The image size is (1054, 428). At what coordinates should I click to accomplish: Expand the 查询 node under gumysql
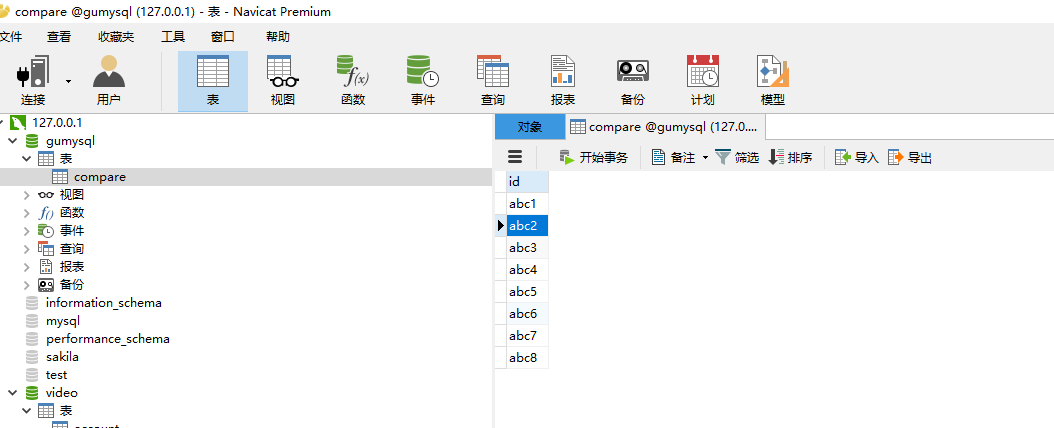[x=26, y=249]
